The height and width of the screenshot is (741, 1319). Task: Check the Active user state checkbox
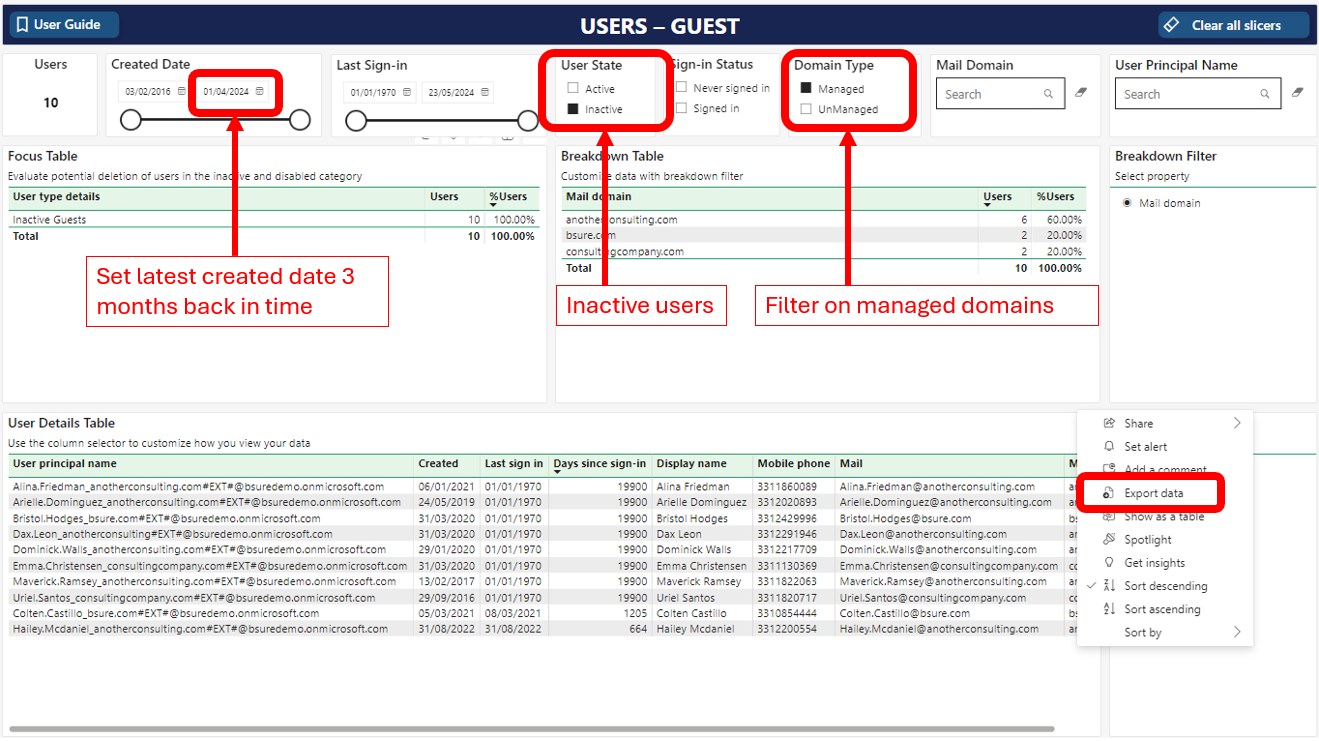(573, 89)
